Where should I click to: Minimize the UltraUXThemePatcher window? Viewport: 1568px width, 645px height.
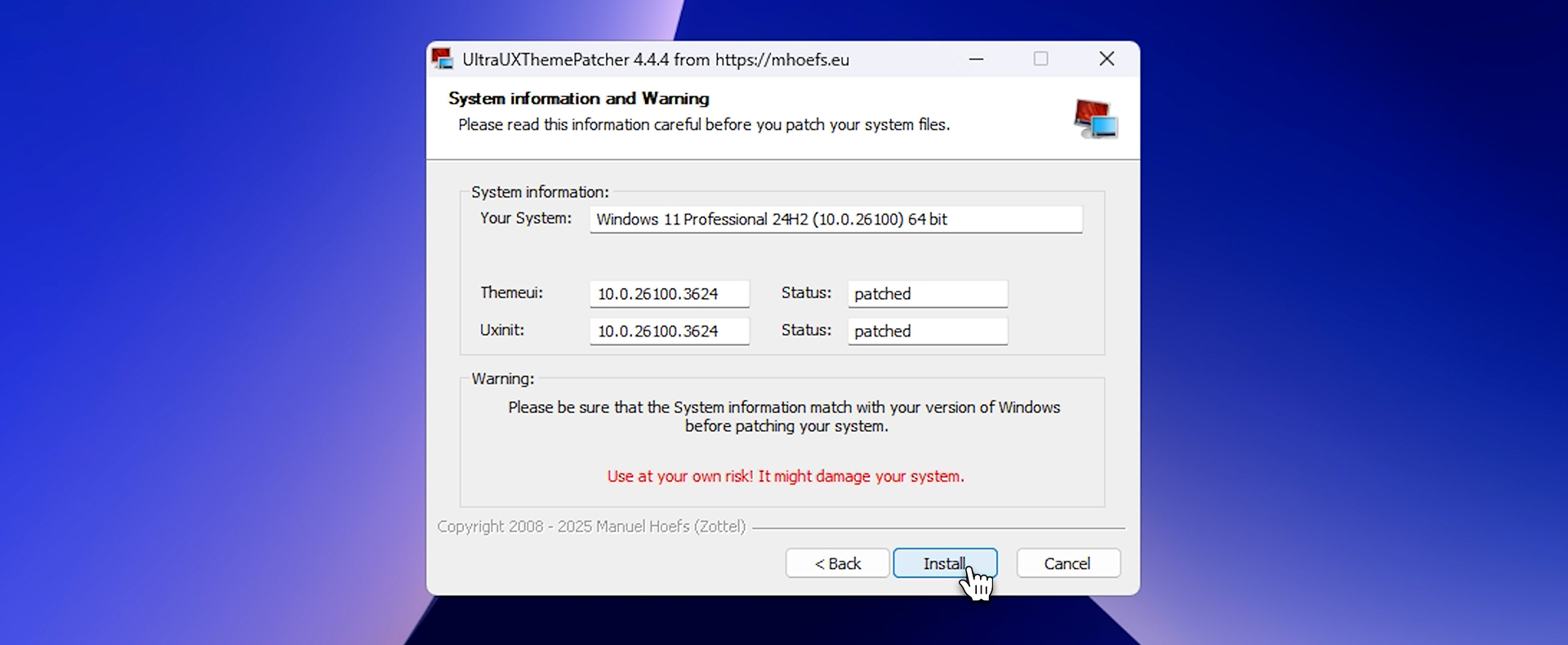[976, 59]
